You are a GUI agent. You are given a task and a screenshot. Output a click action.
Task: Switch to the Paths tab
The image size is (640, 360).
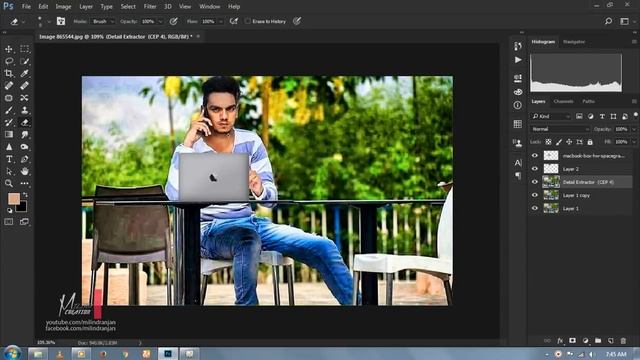pos(588,101)
